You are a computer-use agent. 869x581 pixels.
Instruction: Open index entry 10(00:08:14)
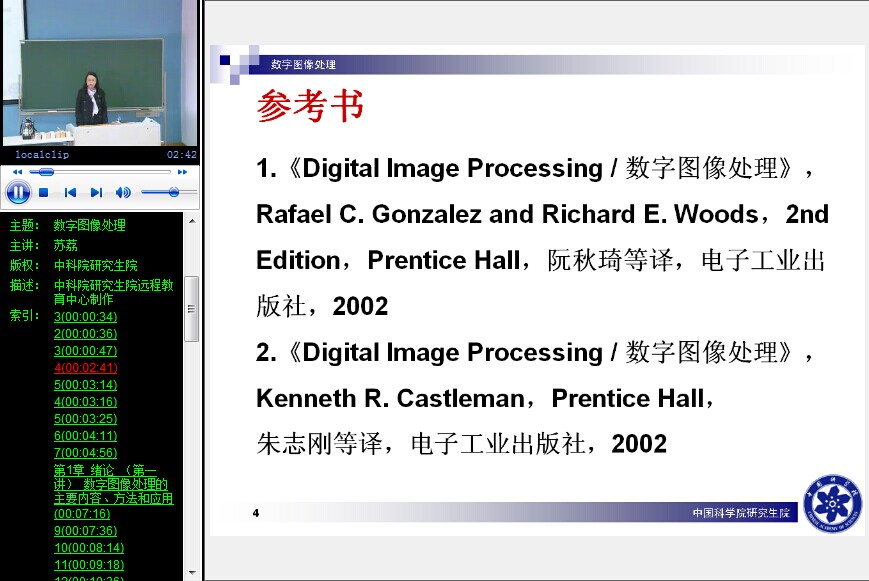tap(89, 548)
